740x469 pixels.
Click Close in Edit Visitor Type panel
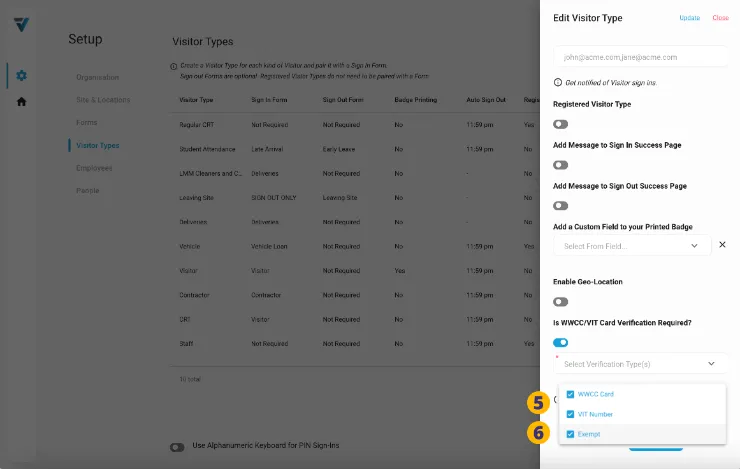pyautogui.click(x=720, y=18)
